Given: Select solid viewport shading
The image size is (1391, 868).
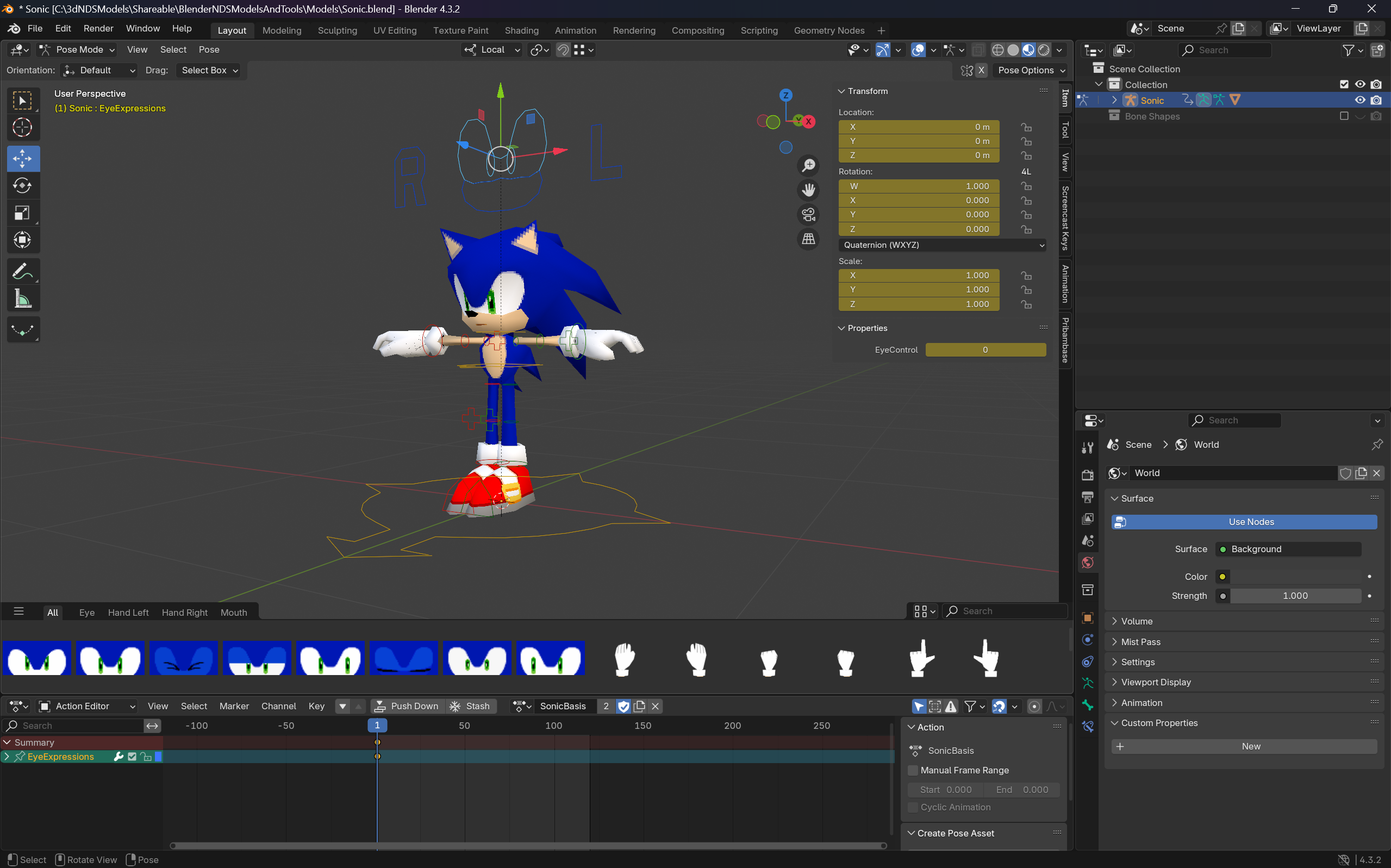Looking at the screenshot, I should [1013, 50].
